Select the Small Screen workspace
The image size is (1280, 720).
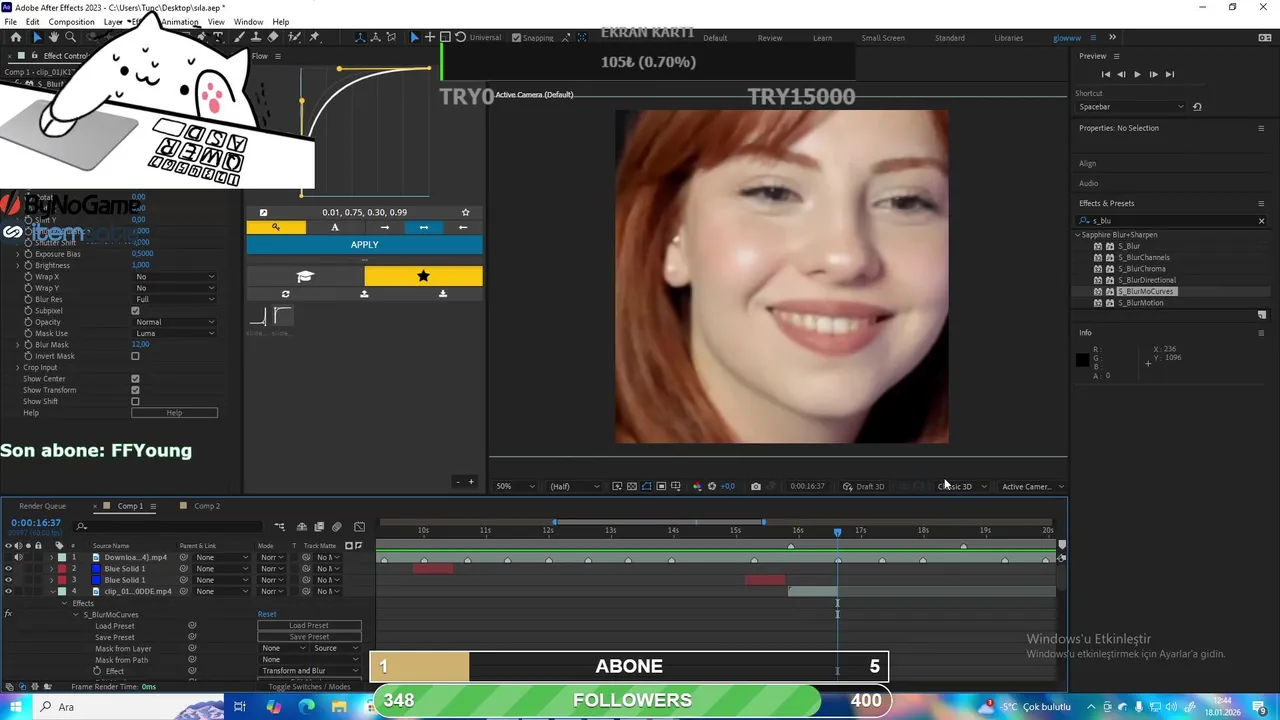[x=883, y=38]
